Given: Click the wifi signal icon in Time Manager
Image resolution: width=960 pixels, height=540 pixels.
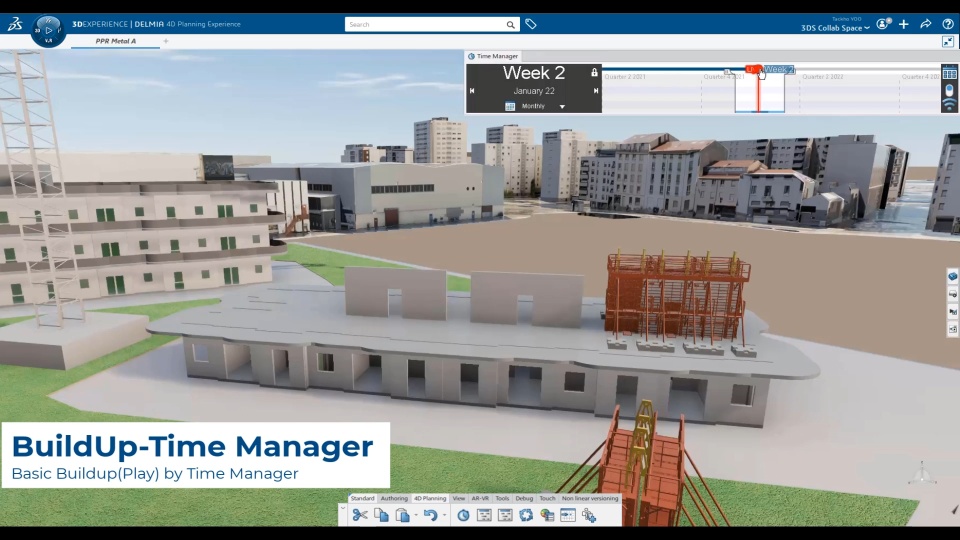Looking at the screenshot, I should [x=950, y=105].
